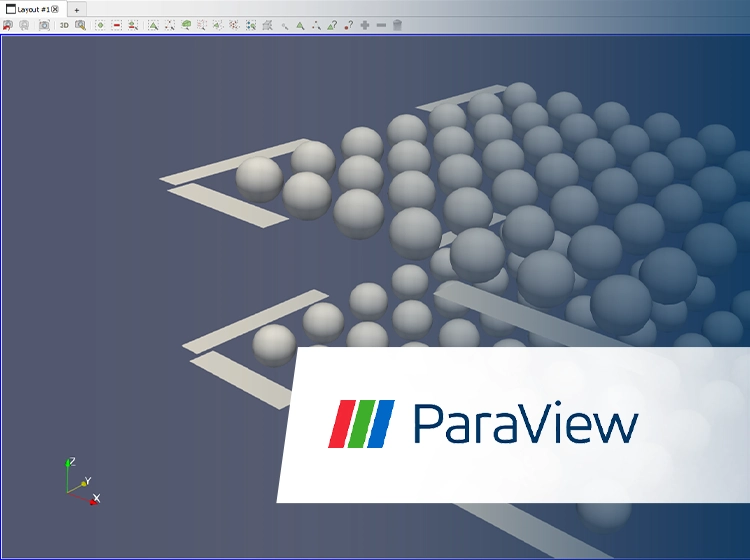Image resolution: width=750 pixels, height=560 pixels.
Task: Click the magnifier zoom-to-box icon
Action: point(81,25)
